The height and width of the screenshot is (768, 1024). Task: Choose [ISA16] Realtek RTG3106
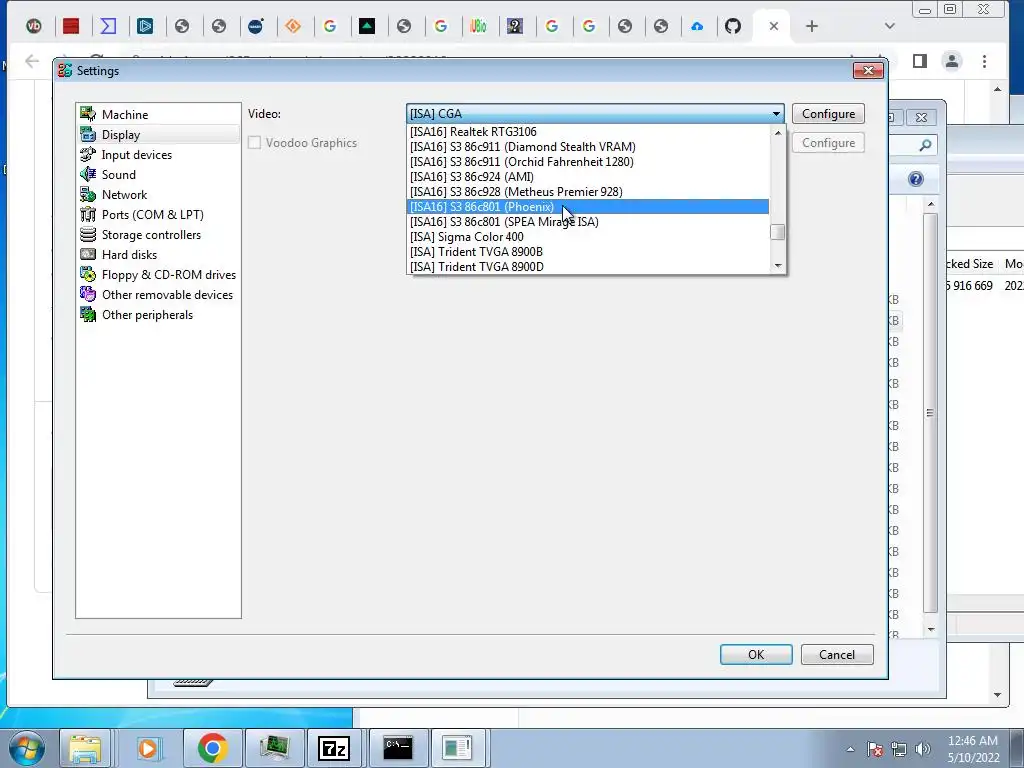point(588,132)
